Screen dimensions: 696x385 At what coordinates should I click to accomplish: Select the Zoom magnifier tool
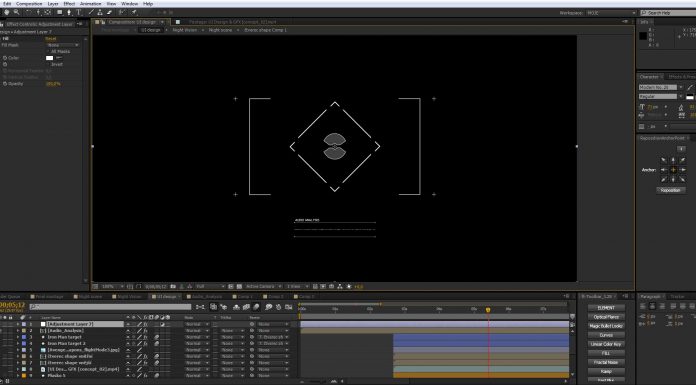16,12
